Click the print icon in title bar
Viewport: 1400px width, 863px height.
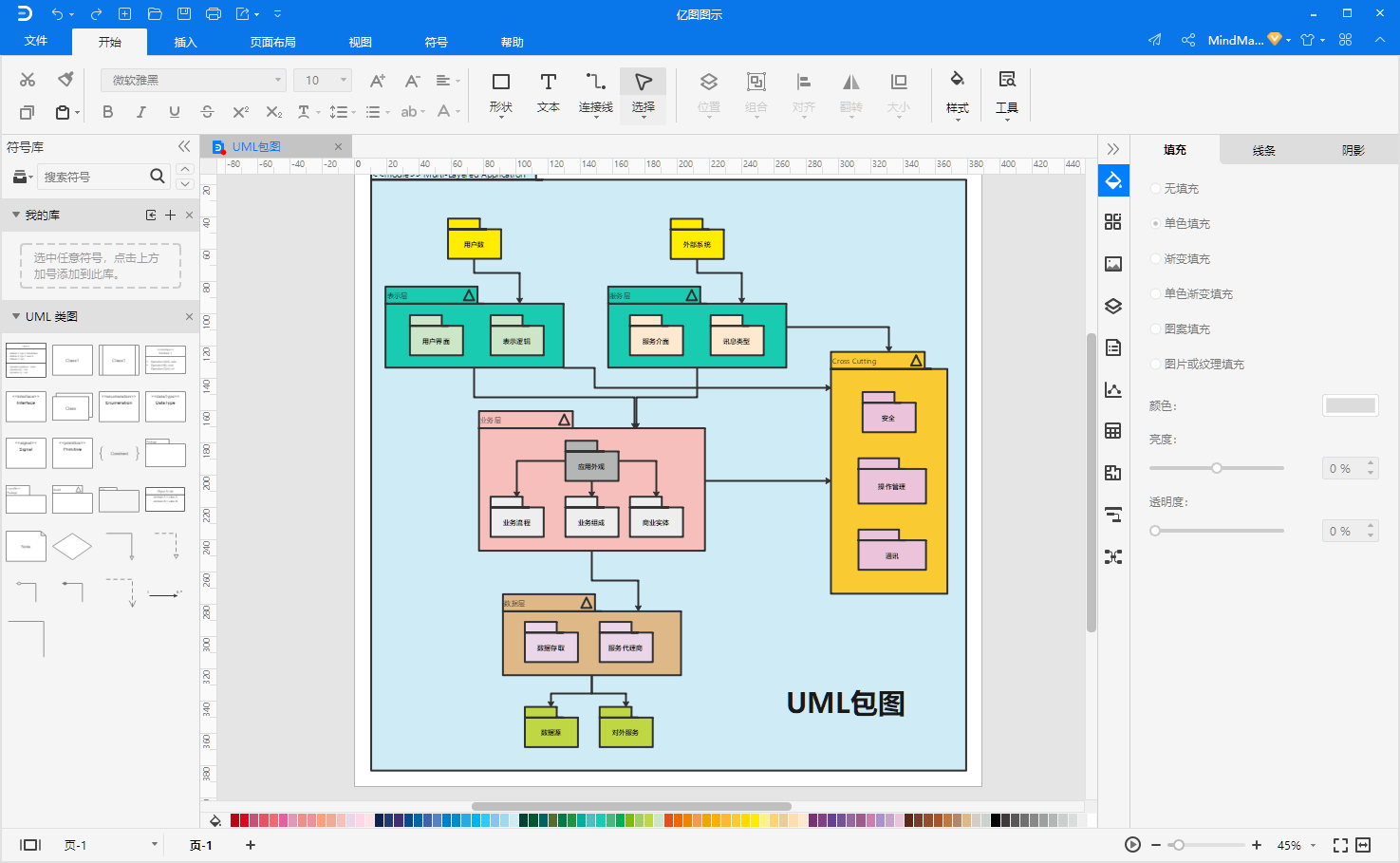(214, 13)
